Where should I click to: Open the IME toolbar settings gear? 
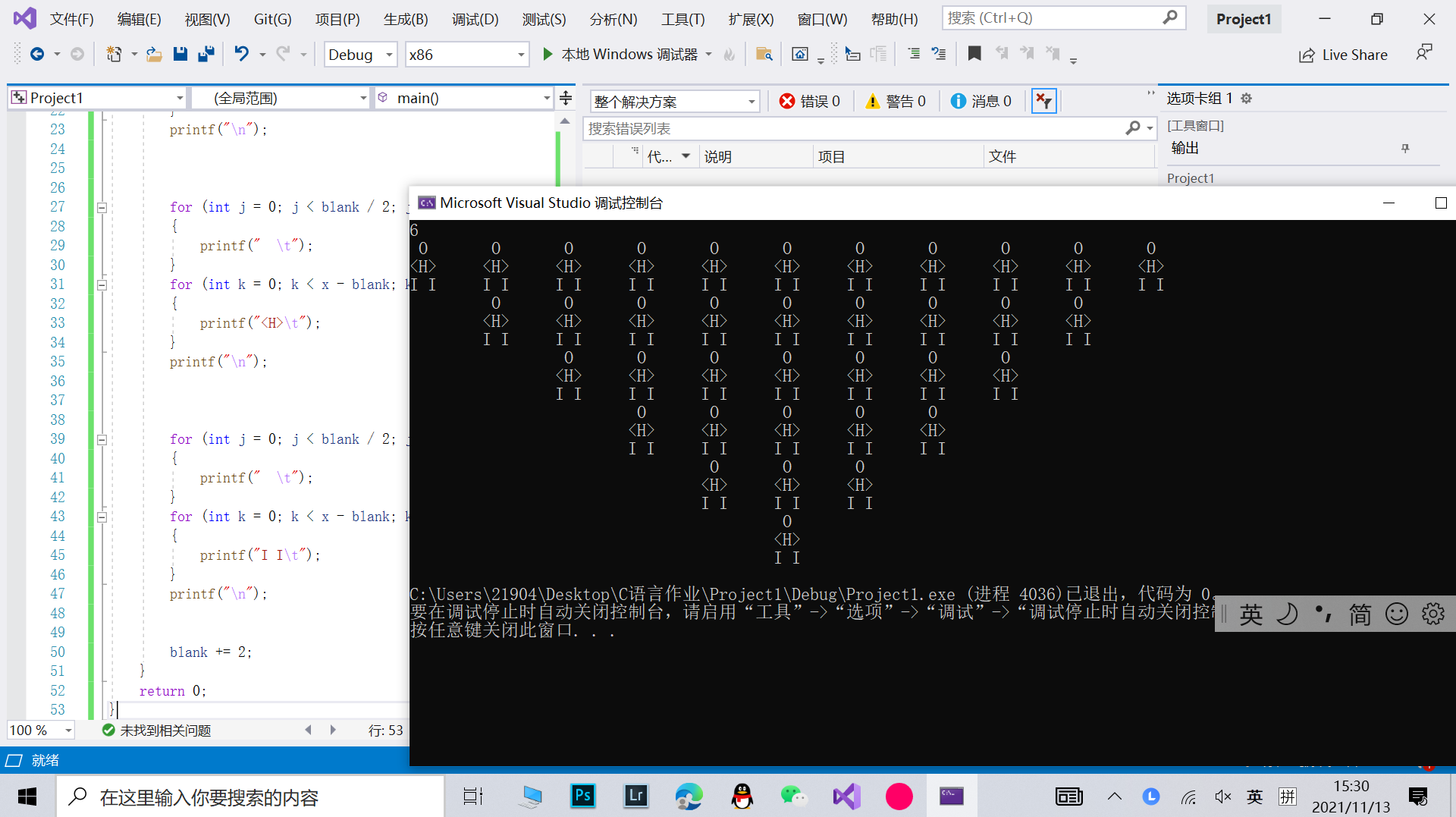point(1432,614)
